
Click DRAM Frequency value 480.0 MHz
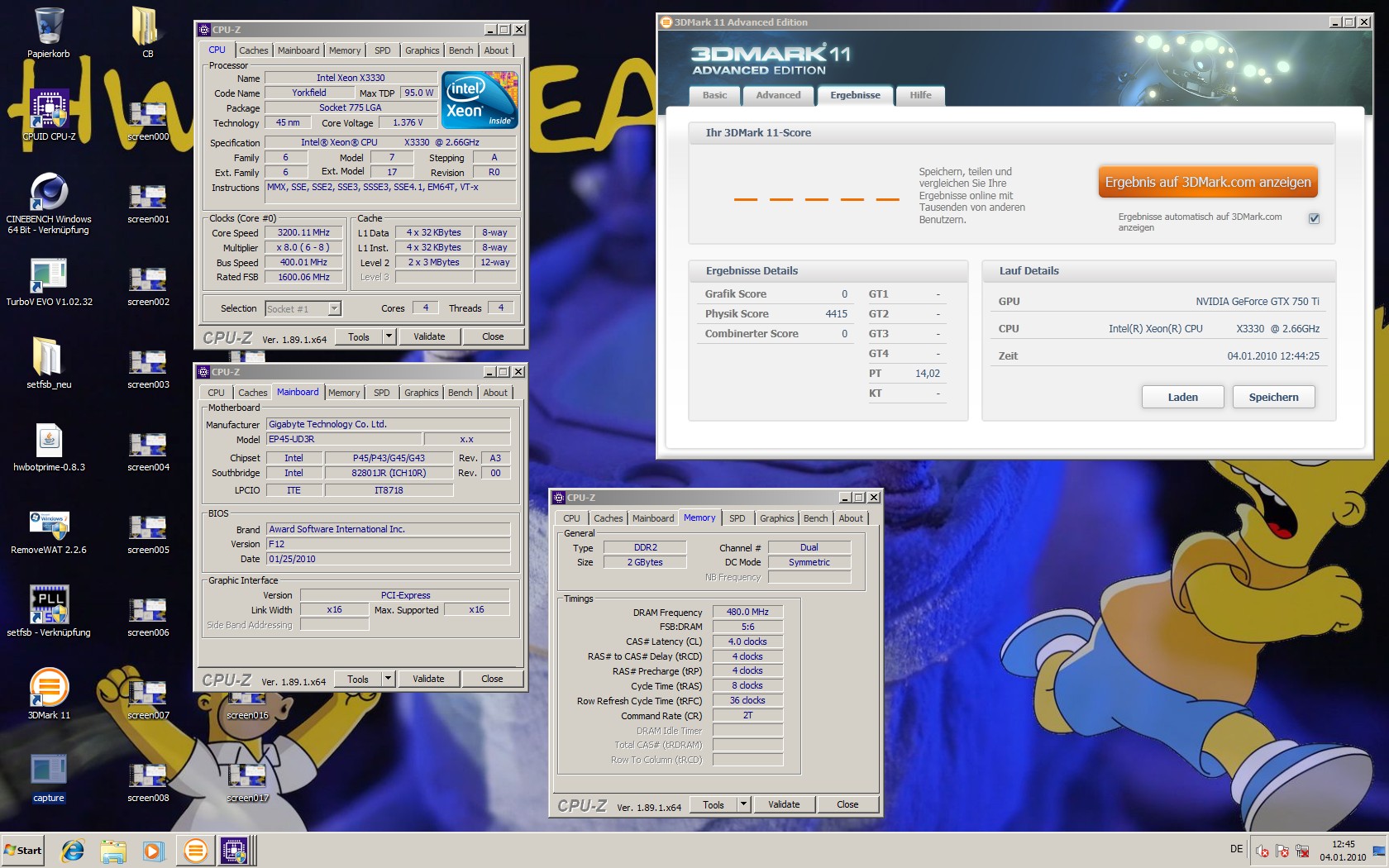(x=747, y=612)
